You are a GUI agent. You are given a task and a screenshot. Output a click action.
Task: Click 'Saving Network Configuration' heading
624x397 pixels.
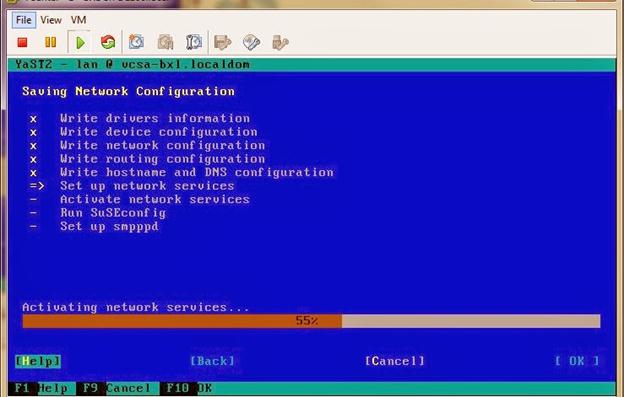coord(128,91)
